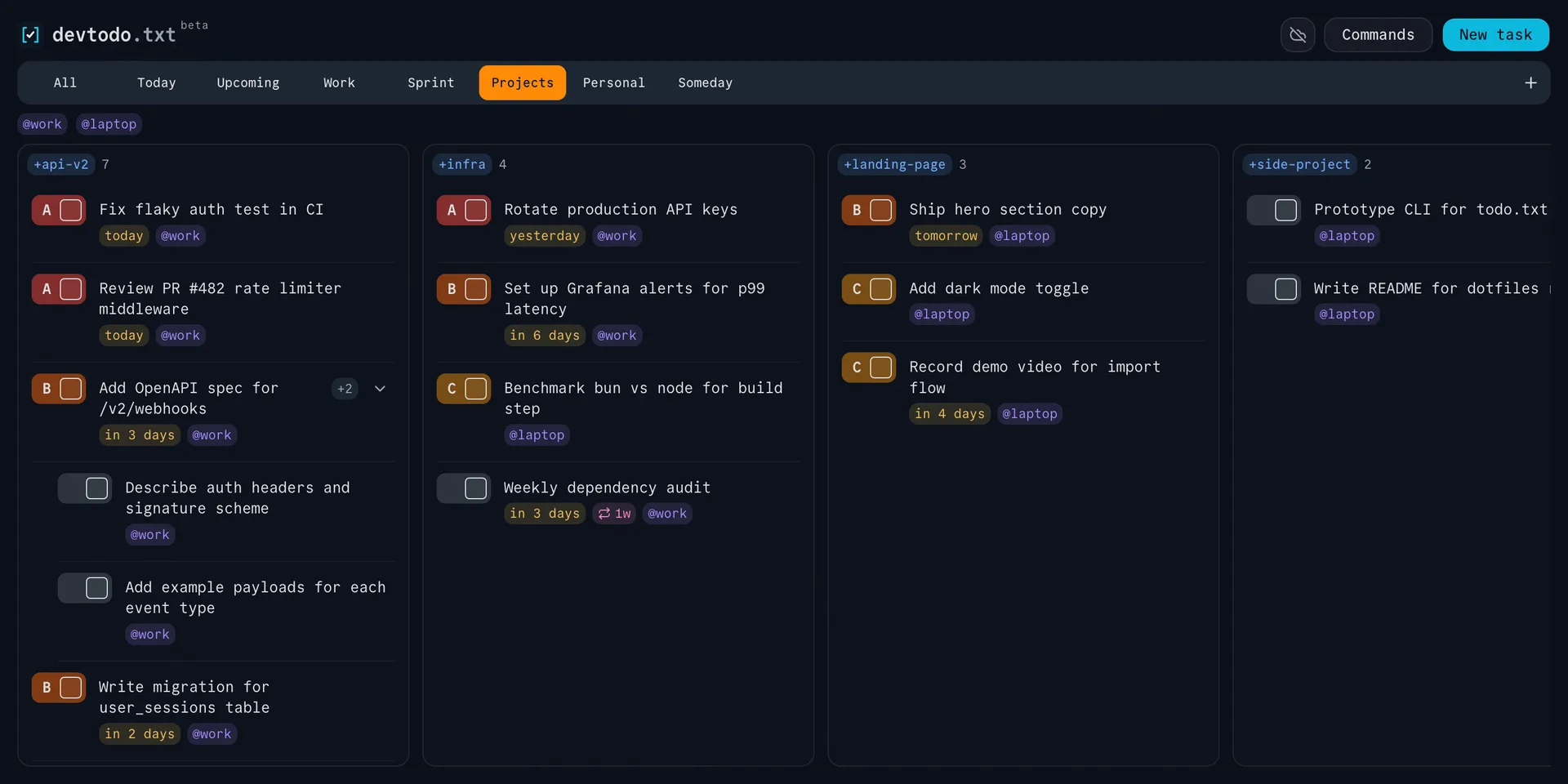The height and width of the screenshot is (784, 1568).
Task: Click priority B badge on Ship hero section copy
Action: coord(857,210)
